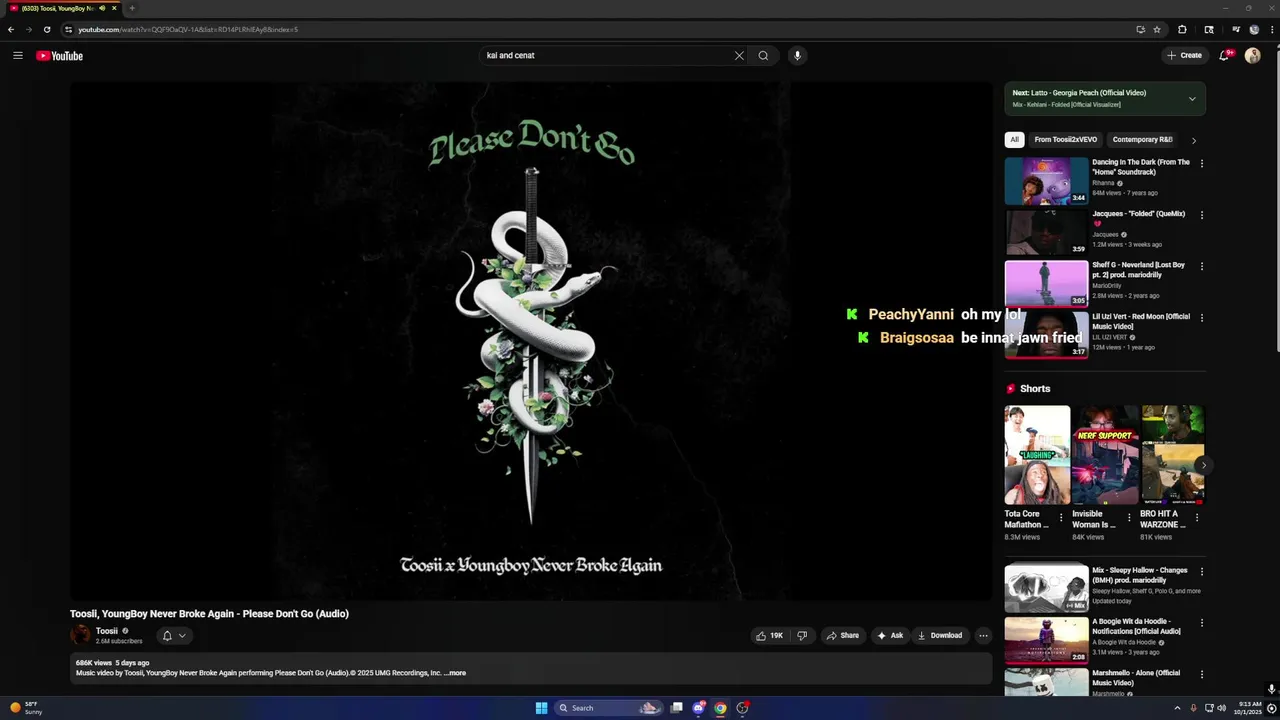
Task: Select the Contemporary R&B chip
Action: (x=1142, y=140)
